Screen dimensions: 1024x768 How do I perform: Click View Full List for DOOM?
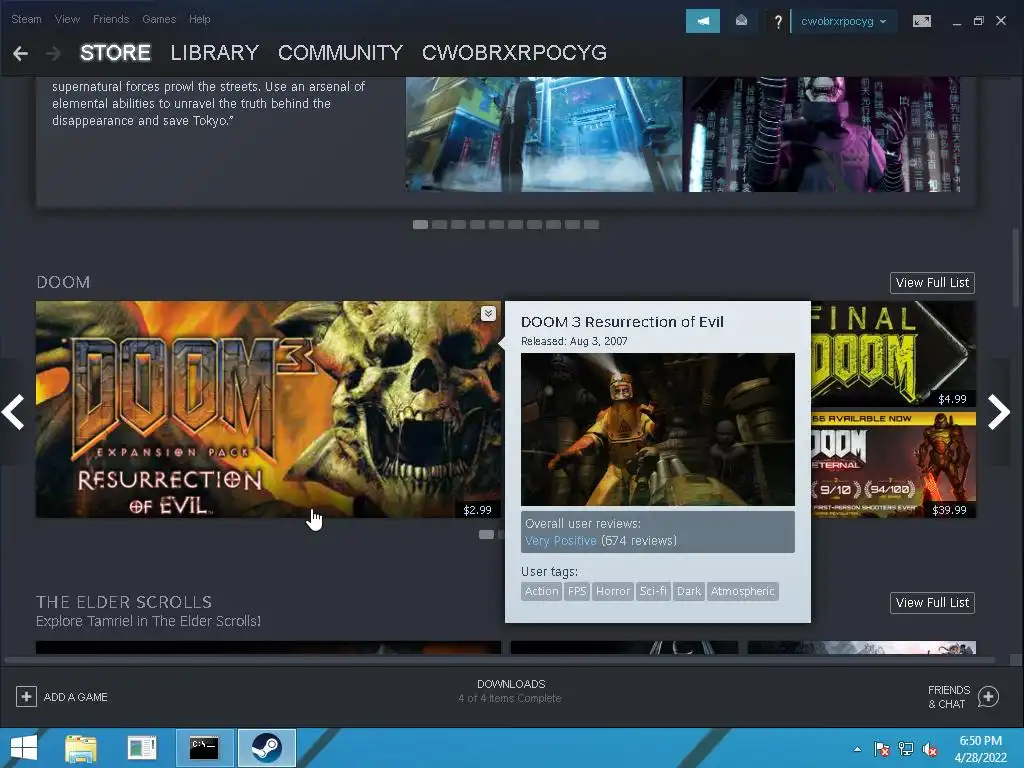[x=932, y=283]
